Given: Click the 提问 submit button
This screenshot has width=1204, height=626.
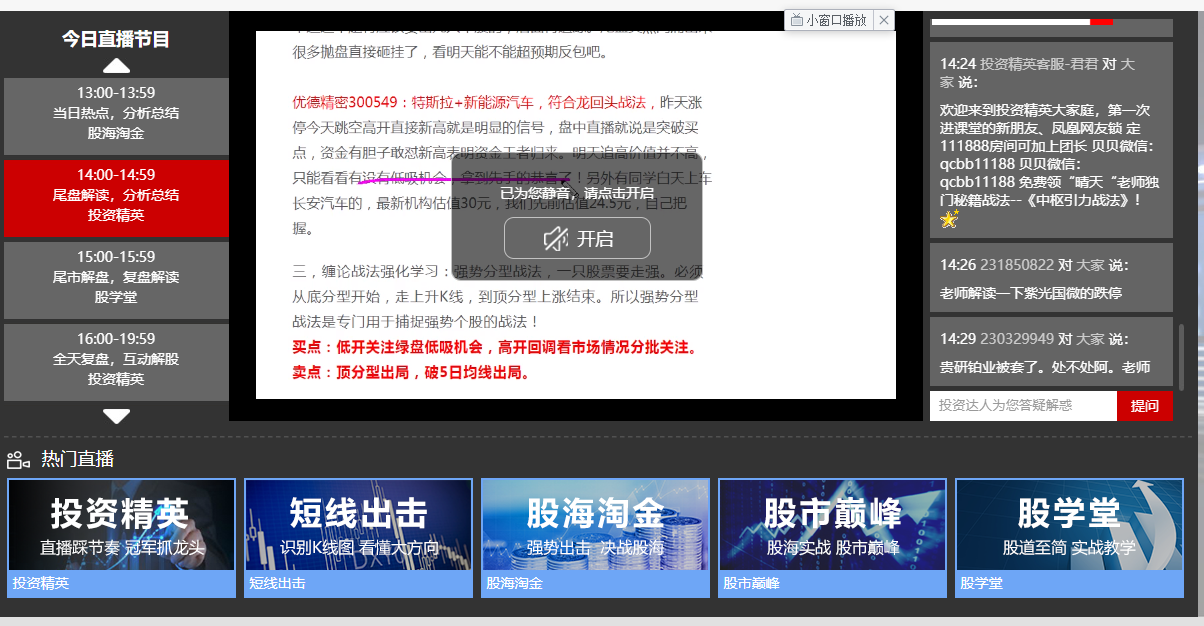Looking at the screenshot, I should click(x=1144, y=406).
